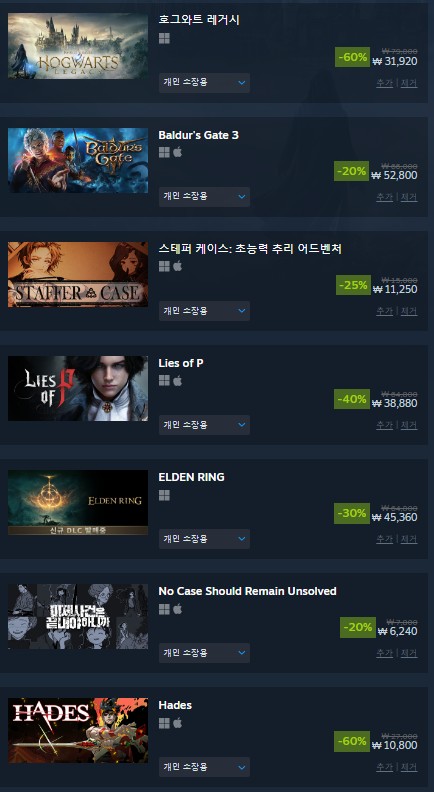434x792 pixels.
Task: Remove ELDEN RING using its 제거 link
Action: coord(409,539)
